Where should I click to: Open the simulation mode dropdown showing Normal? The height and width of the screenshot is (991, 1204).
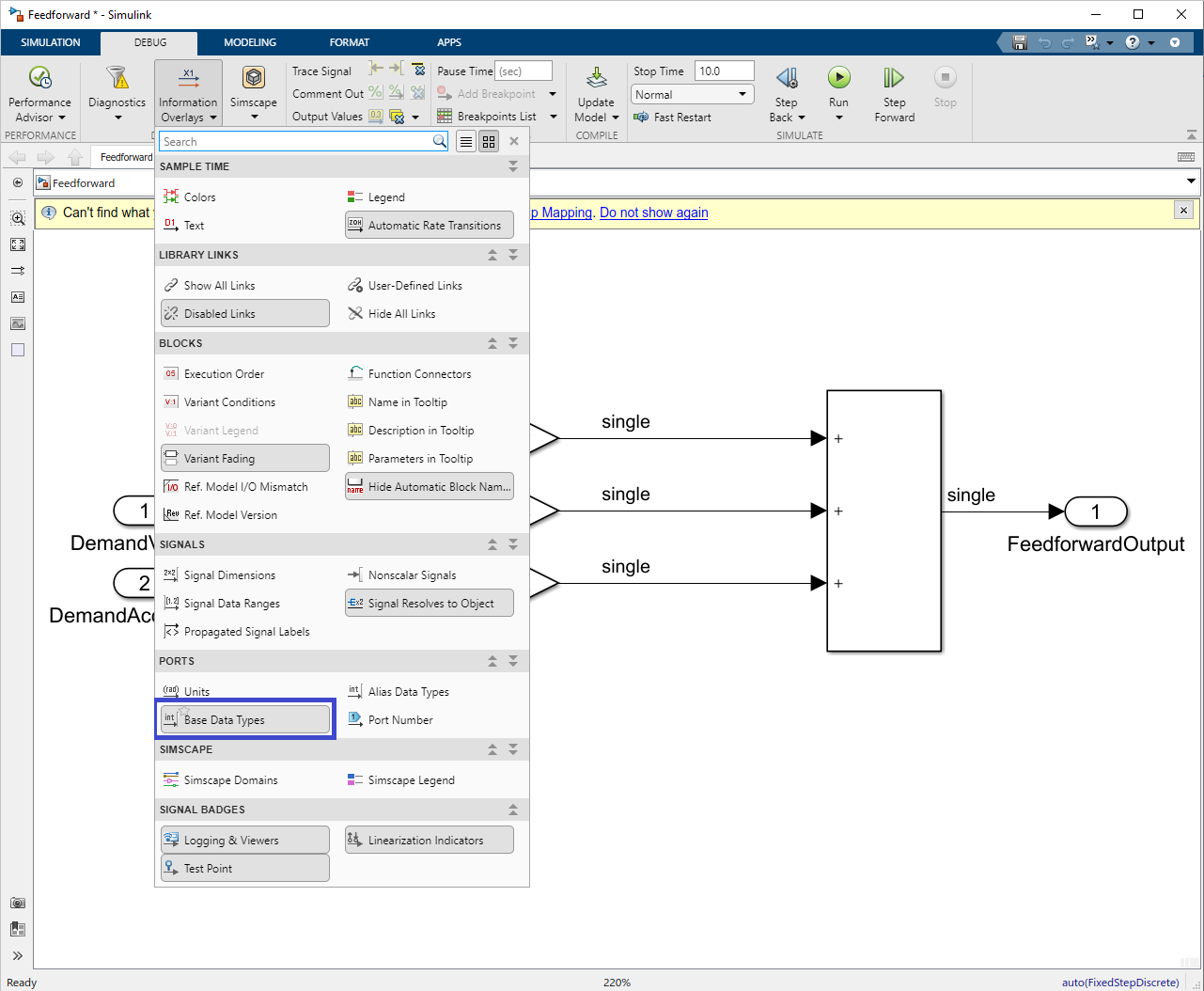[692, 94]
